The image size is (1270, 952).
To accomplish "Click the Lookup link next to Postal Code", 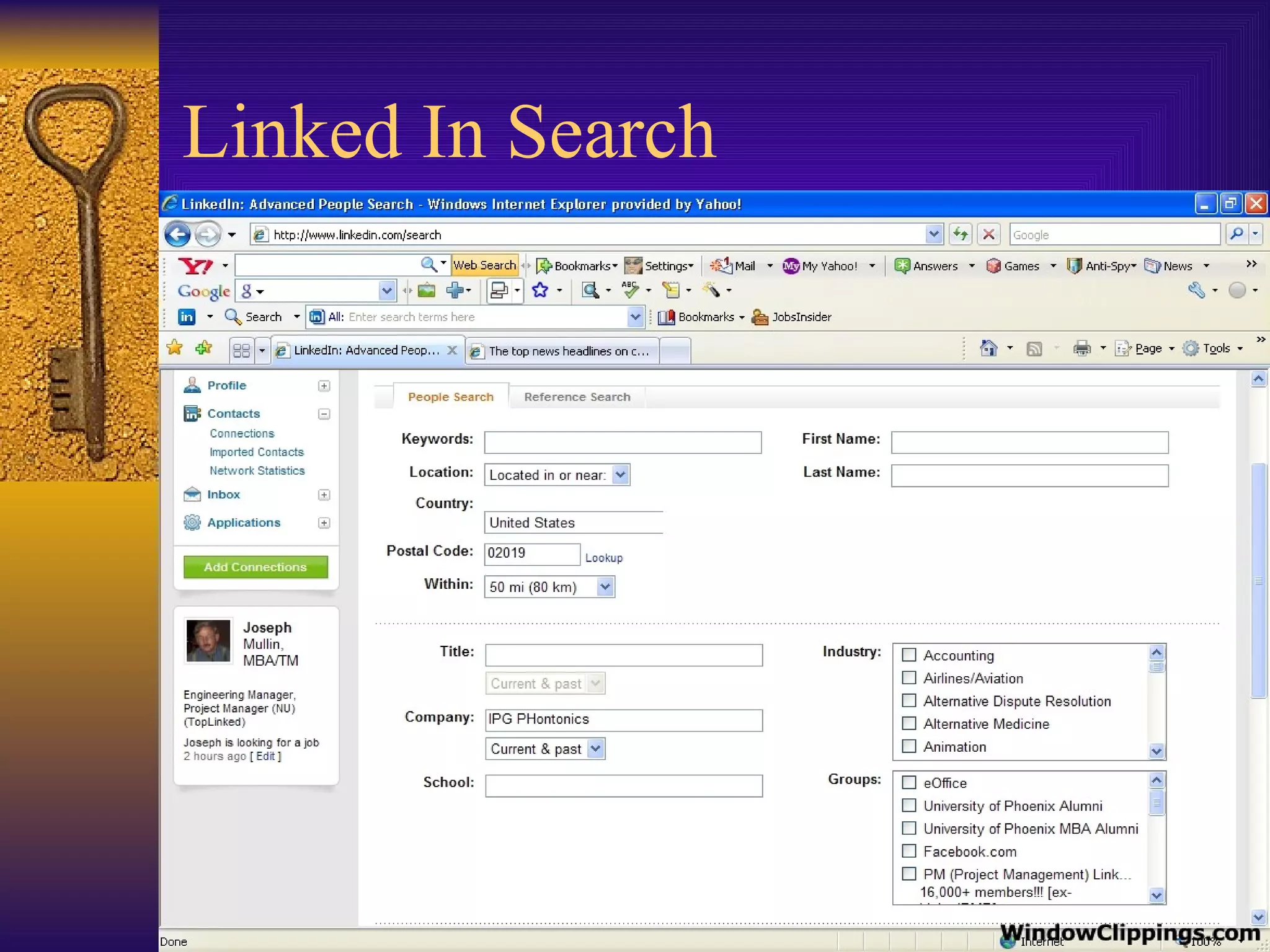I will pos(603,558).
